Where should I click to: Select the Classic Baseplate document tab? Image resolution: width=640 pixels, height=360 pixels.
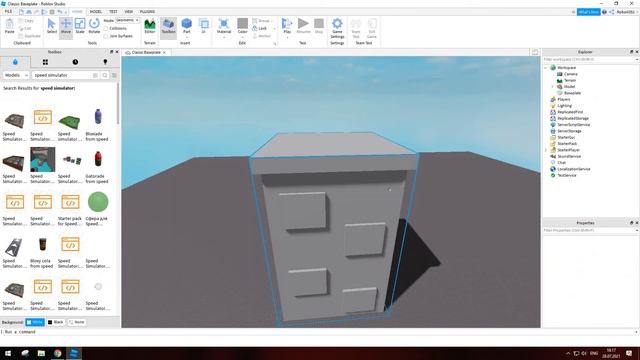(146, 53)
